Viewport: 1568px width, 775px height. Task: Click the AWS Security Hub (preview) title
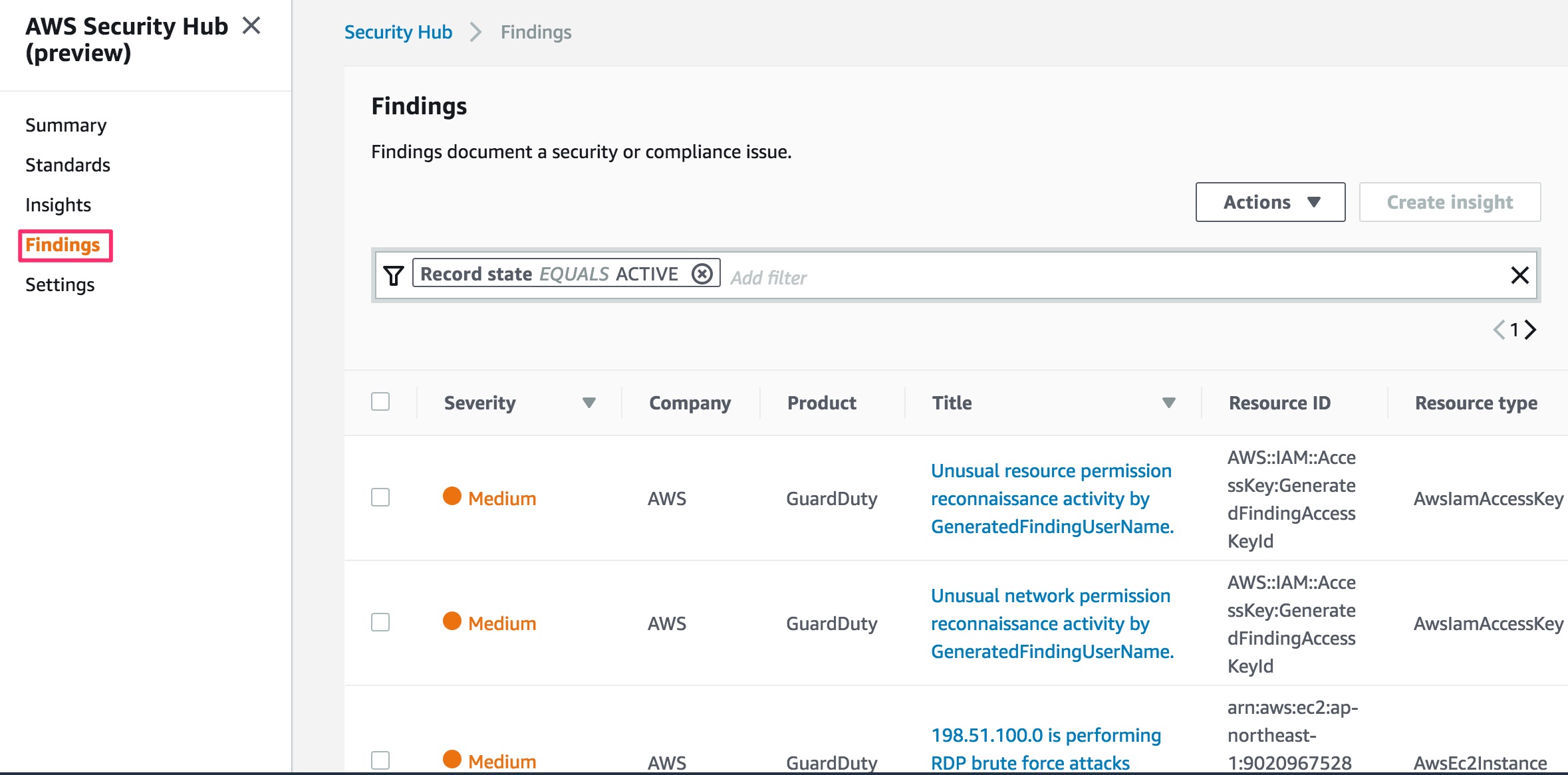pyautogui.click(x=126, y=39)
